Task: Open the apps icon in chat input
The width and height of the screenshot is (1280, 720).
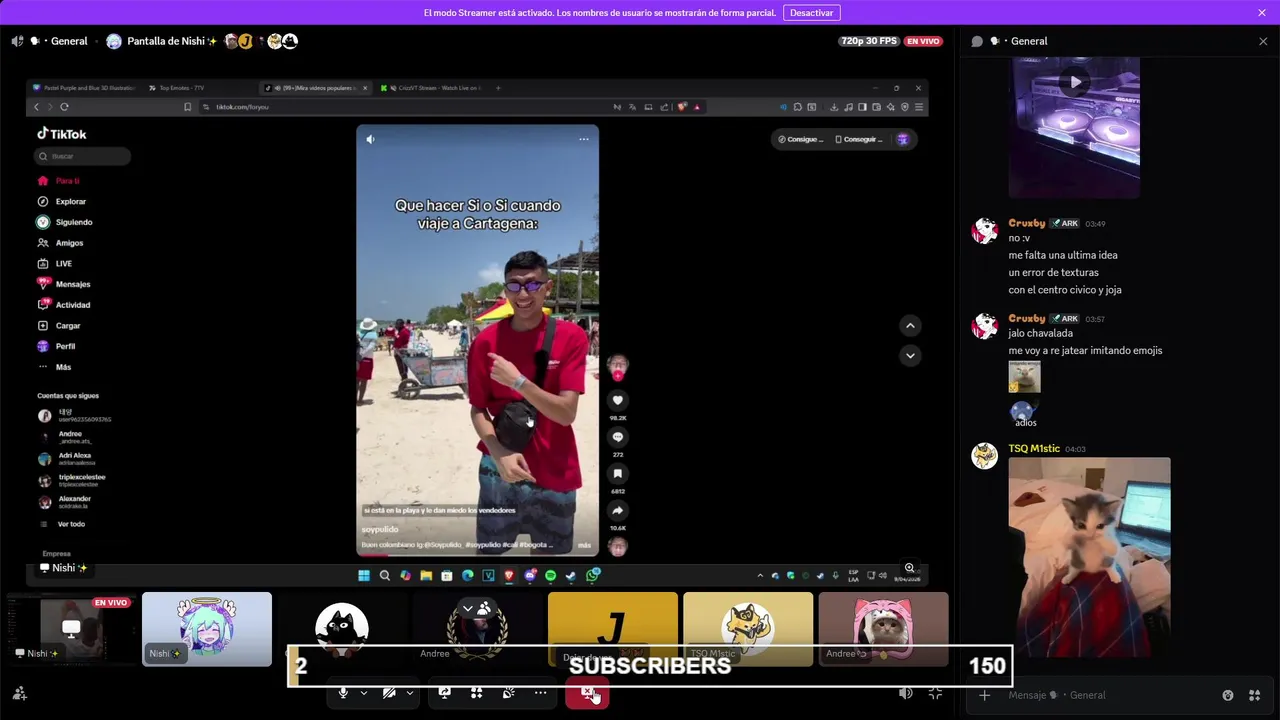Action: [1254, 695]
